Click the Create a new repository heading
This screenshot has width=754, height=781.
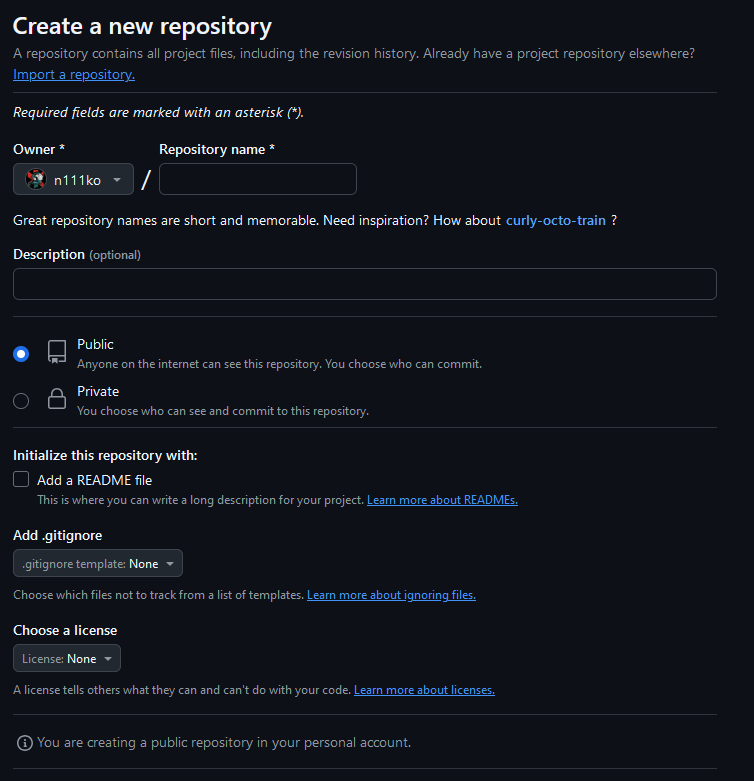tap(142, 26)
